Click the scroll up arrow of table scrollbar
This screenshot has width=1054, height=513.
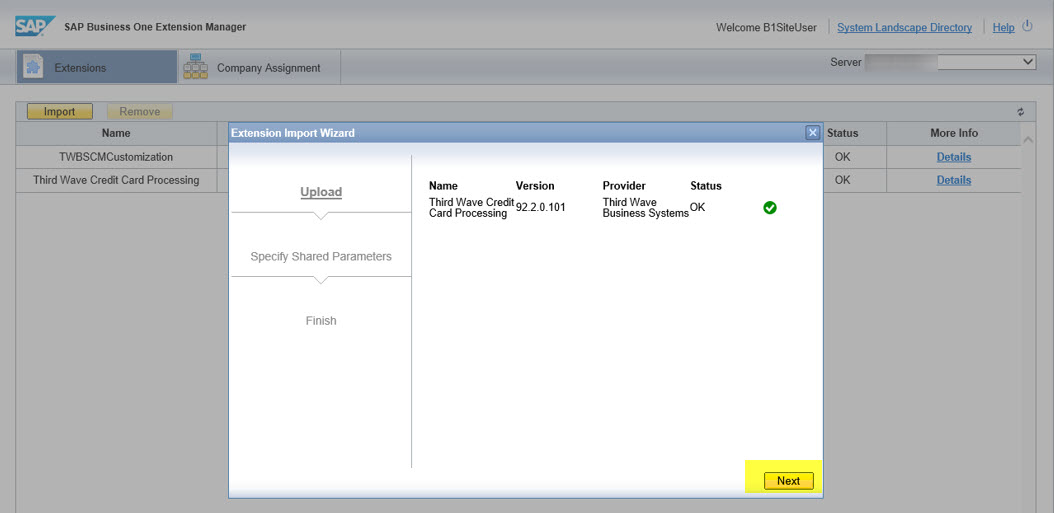(x=1028, y=139)
